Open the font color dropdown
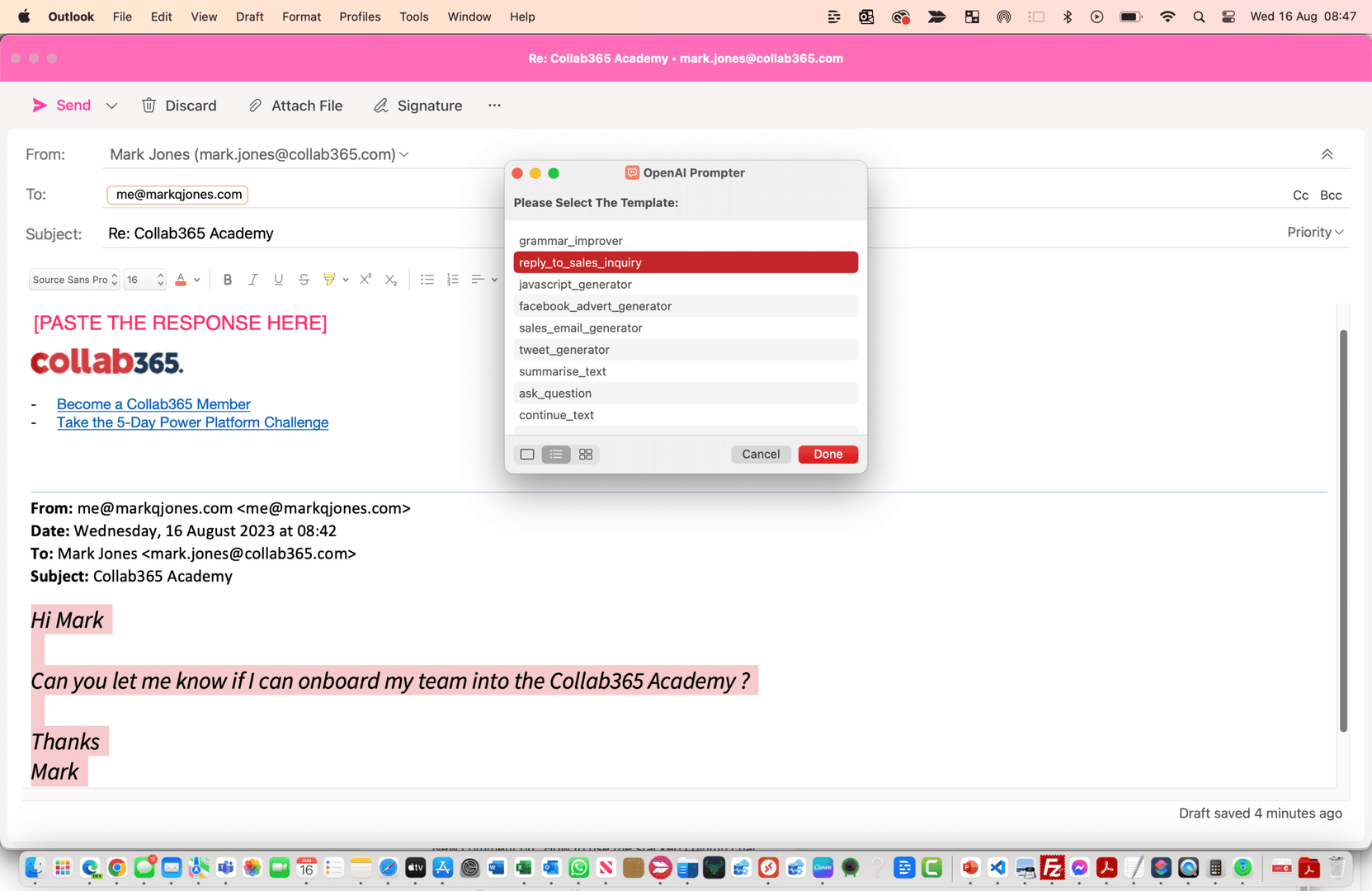This screenshot has height=891, width=1372. (197, 279)
